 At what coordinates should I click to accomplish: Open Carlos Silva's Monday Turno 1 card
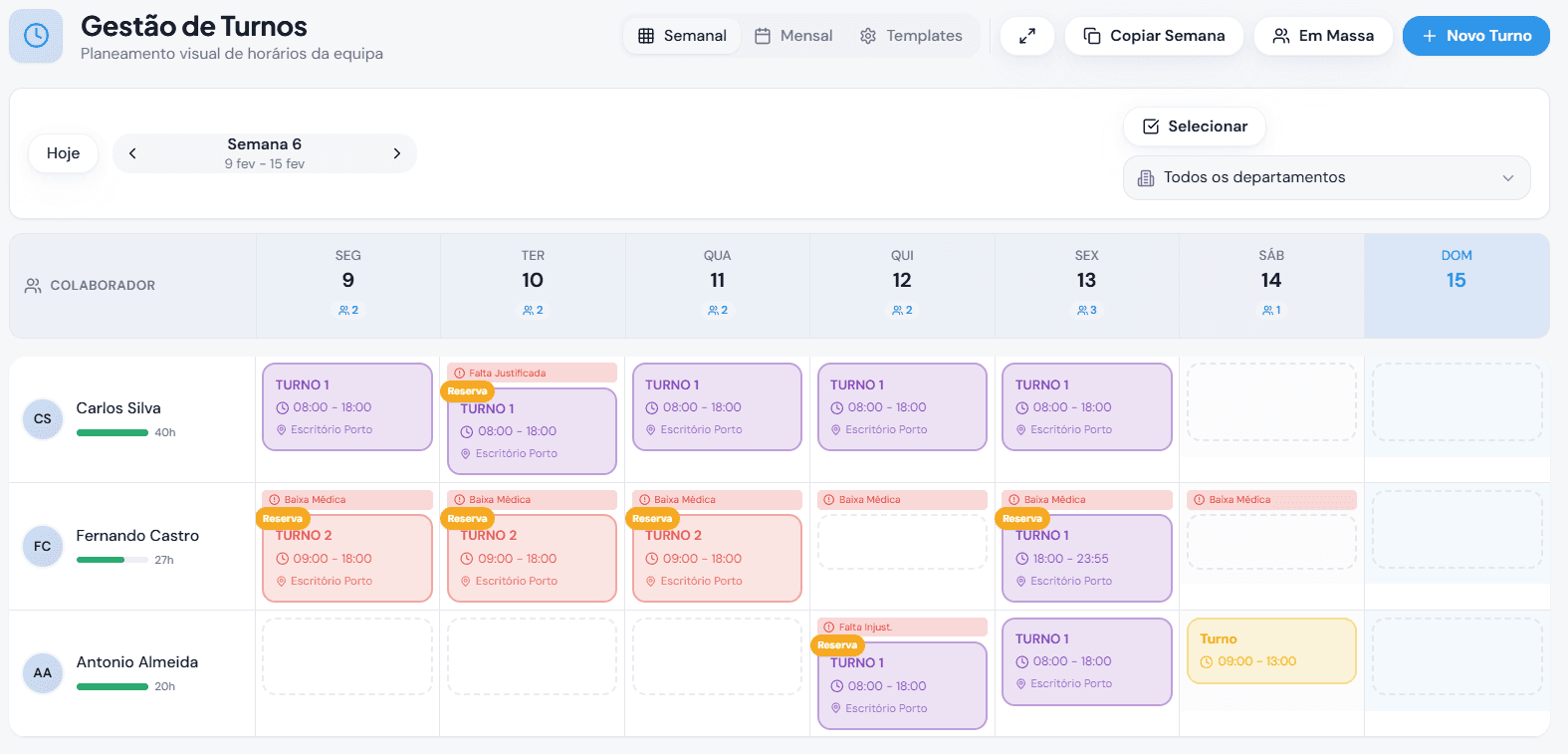(347, 406)
